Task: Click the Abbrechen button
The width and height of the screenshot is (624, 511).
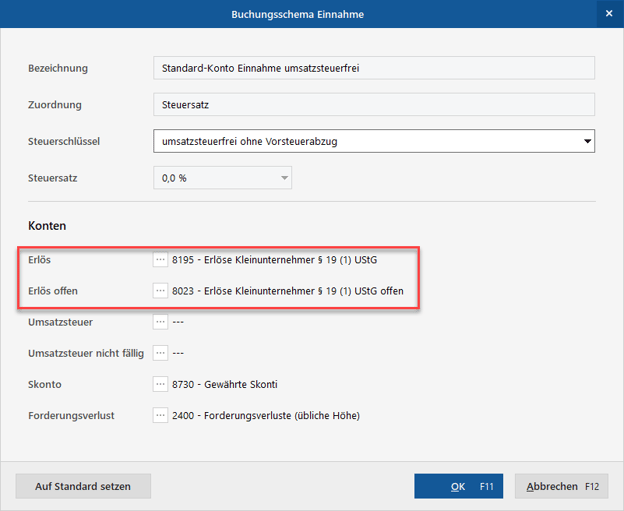Action: point(561,486)
